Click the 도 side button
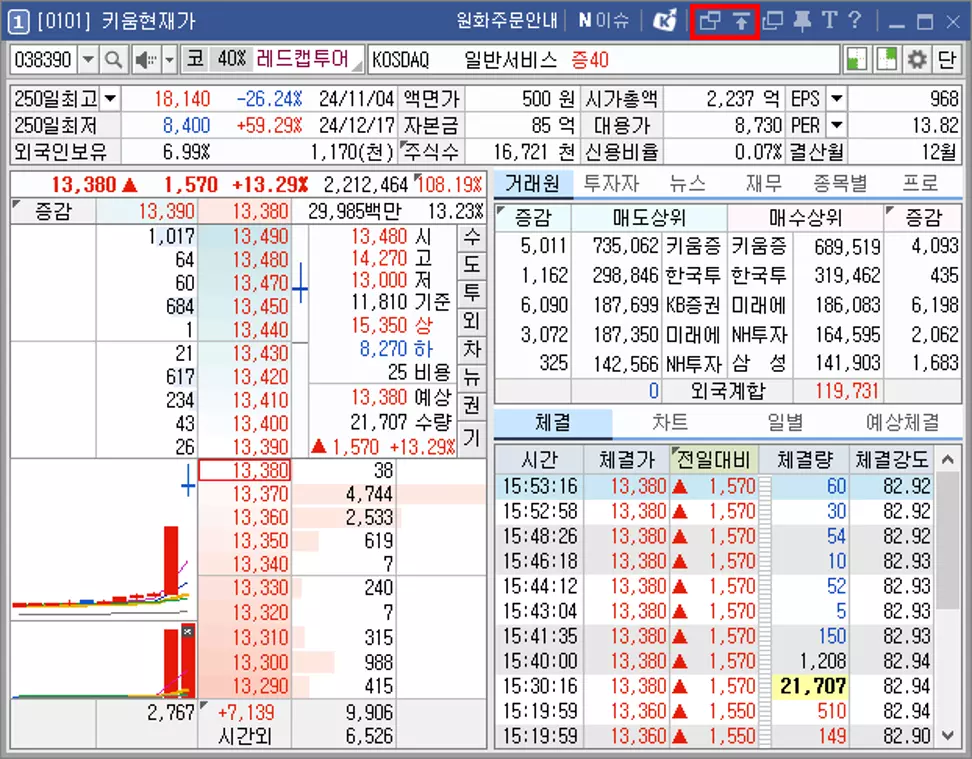 [x=472, y=265]
